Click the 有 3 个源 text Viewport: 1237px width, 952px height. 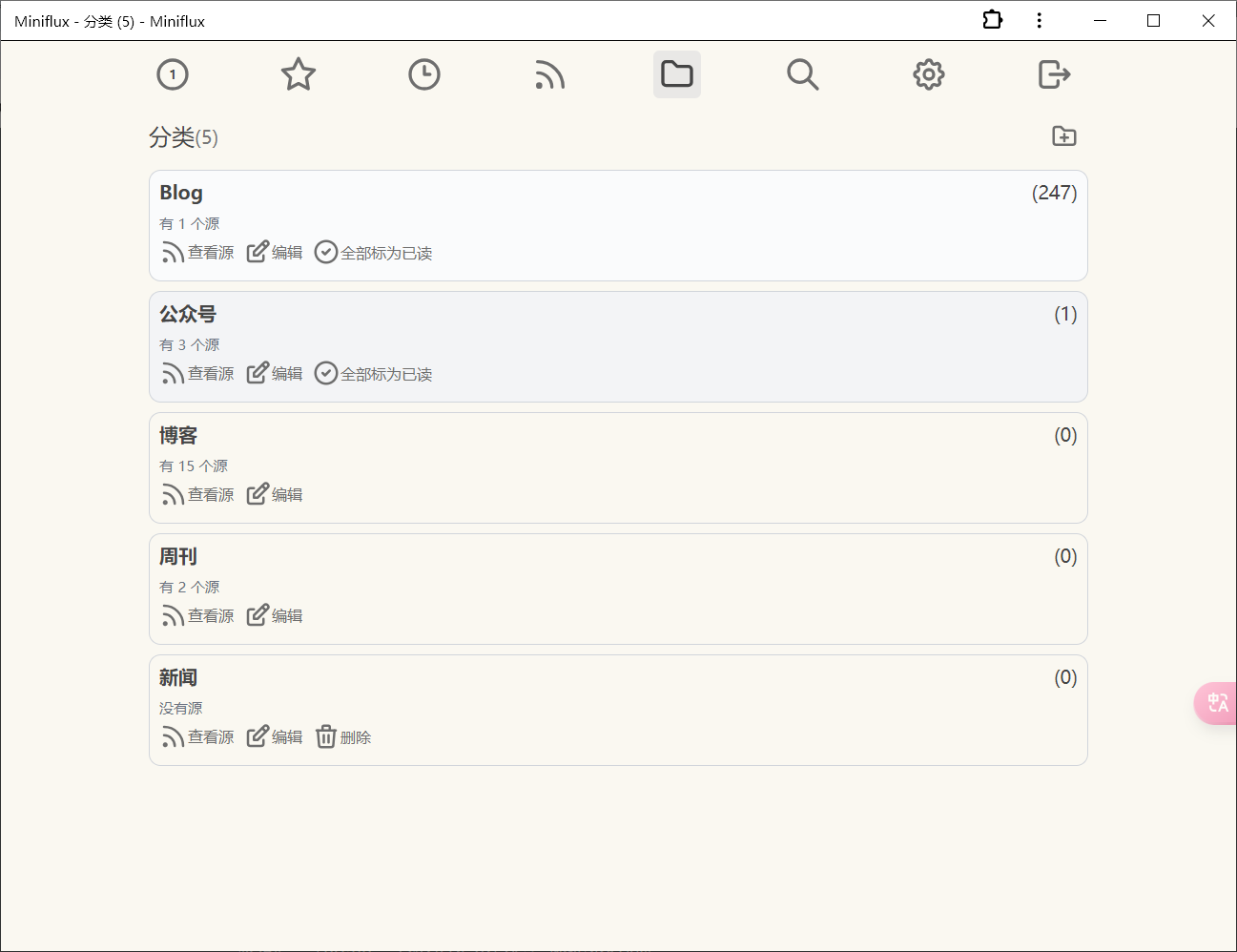(190, 344)
